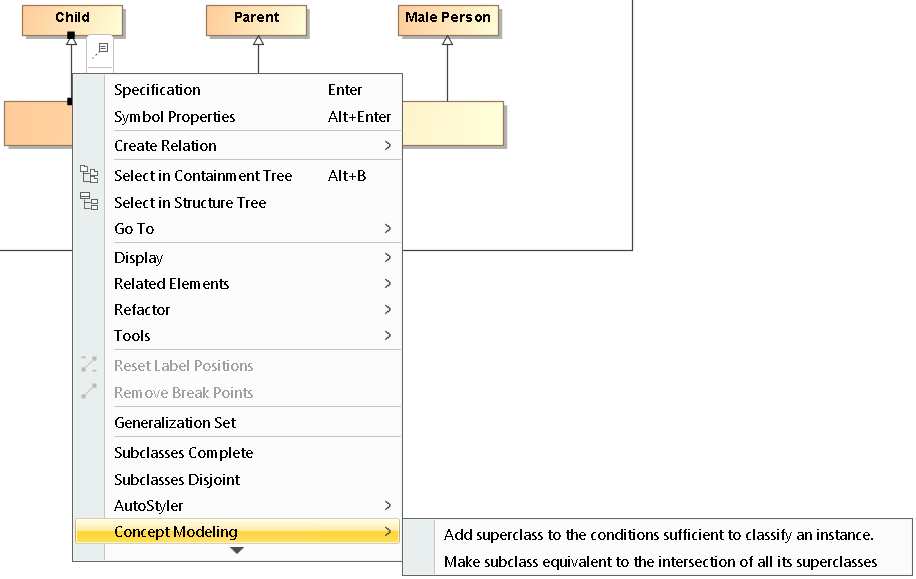Viewport: 916px width, 579px height.
Task: Select the Parent class box
Action: (257, 18)
